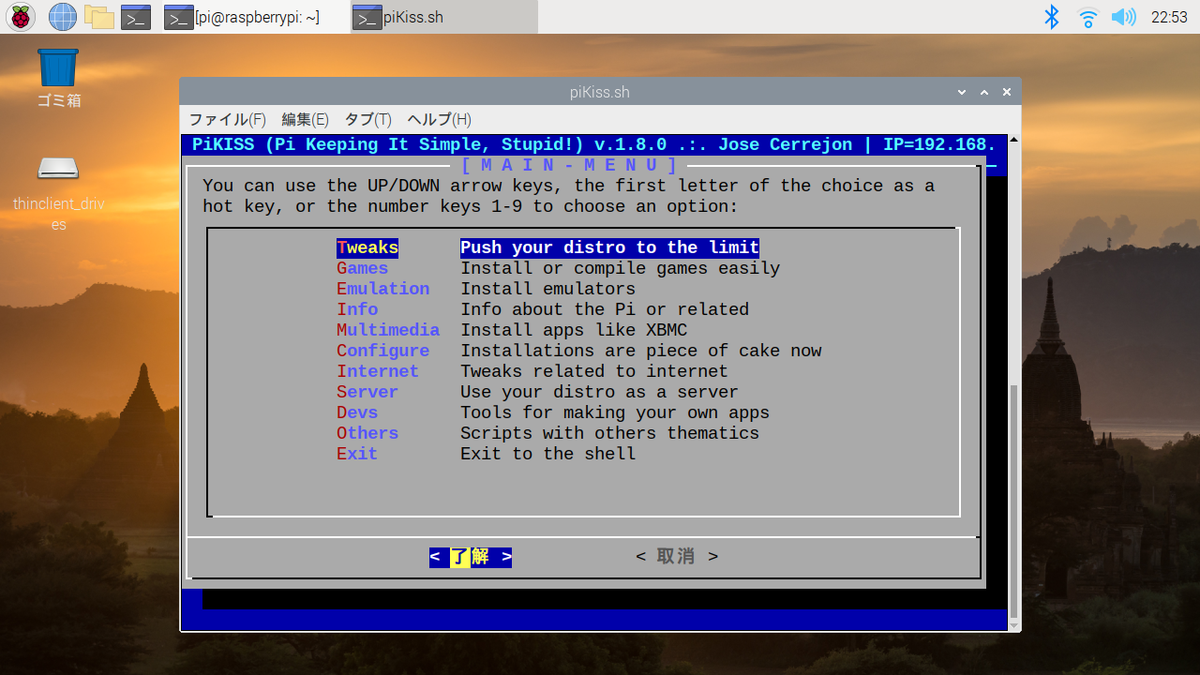Open the Raspberry Pi main menu

point(21,16)
